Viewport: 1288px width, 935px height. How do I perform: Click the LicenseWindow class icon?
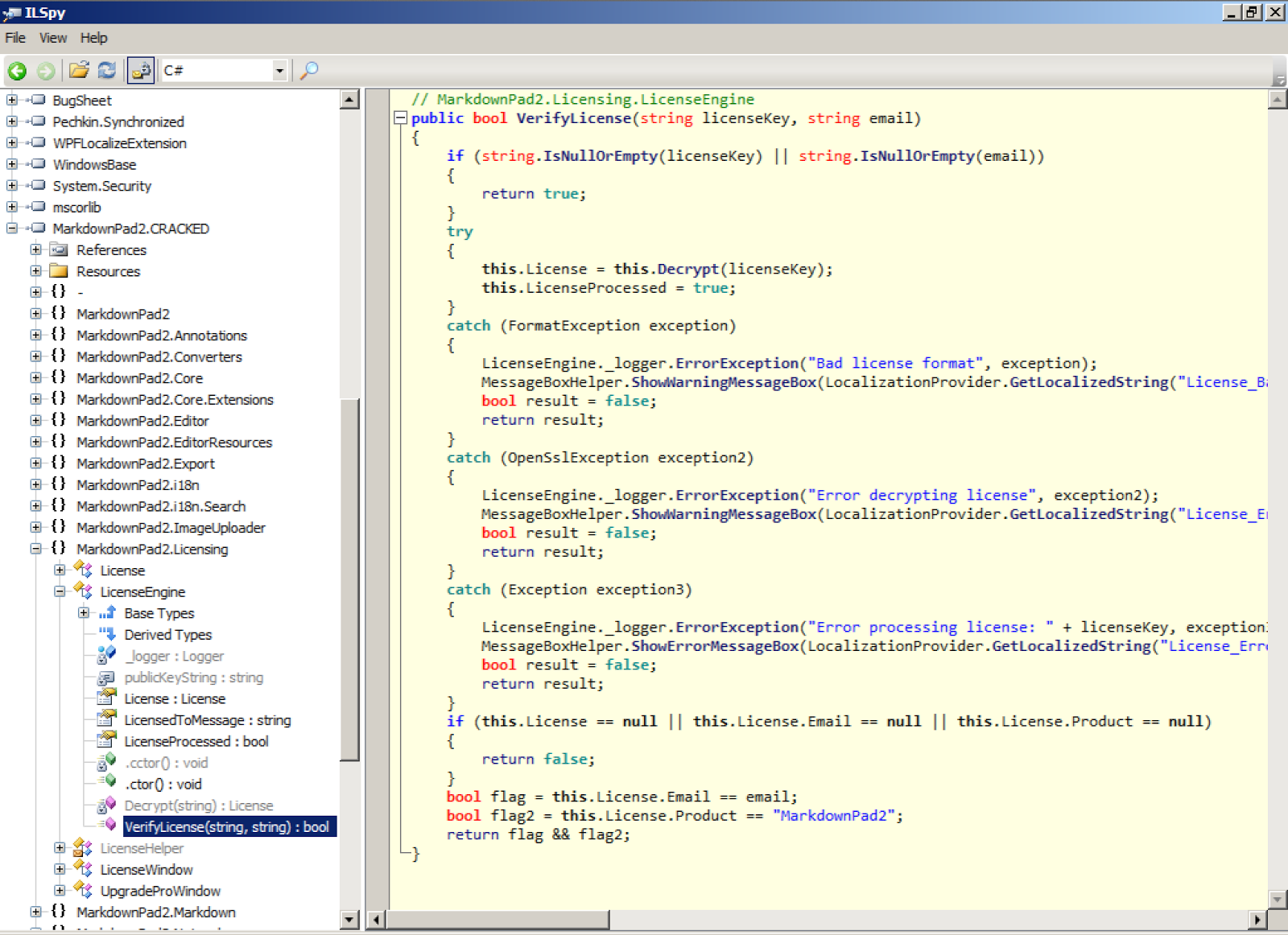[x=83, y=868]
